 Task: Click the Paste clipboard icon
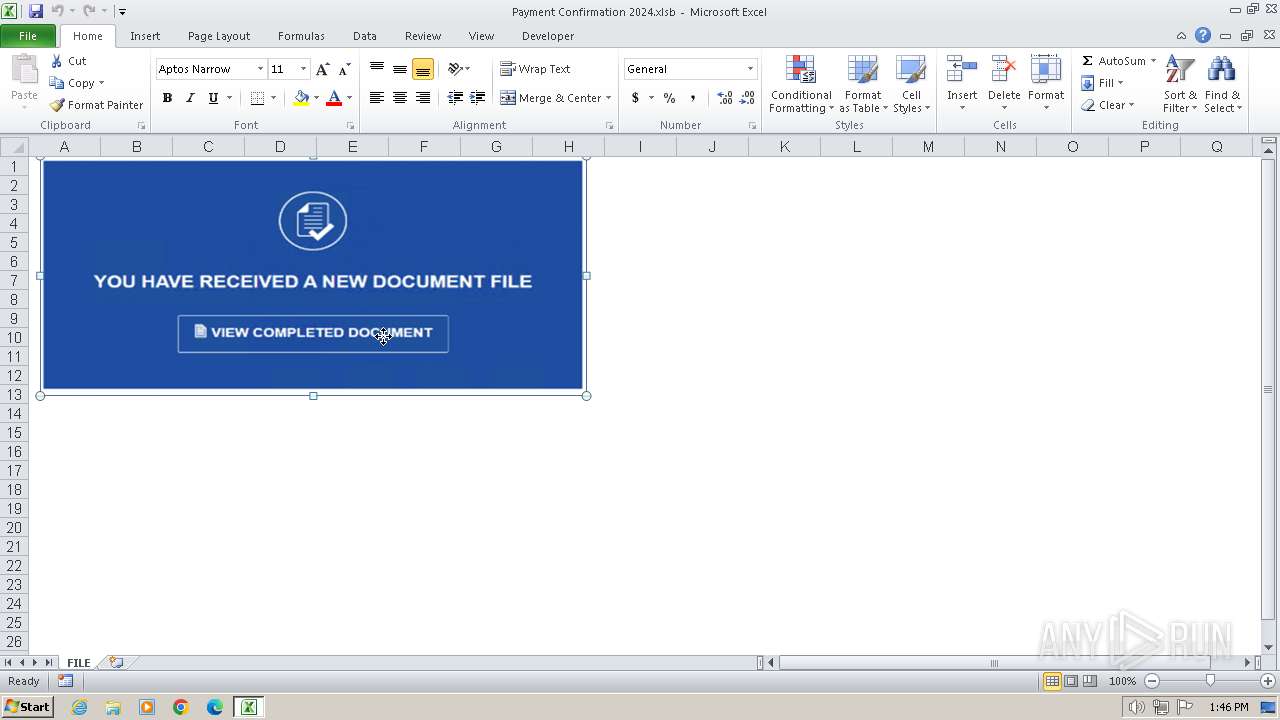click(x=24, y=72)
